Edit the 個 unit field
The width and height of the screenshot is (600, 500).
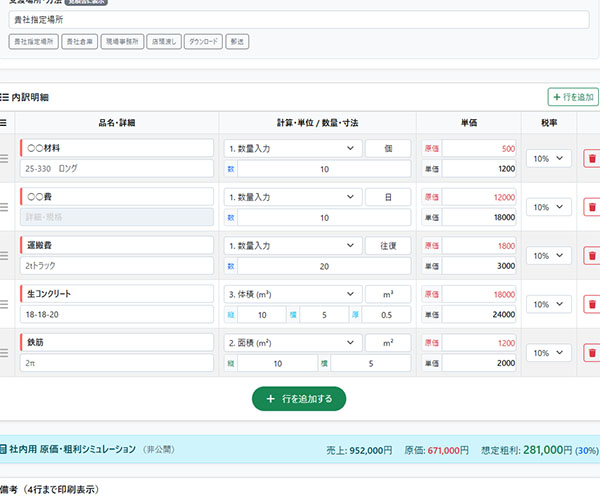(388, 148)
